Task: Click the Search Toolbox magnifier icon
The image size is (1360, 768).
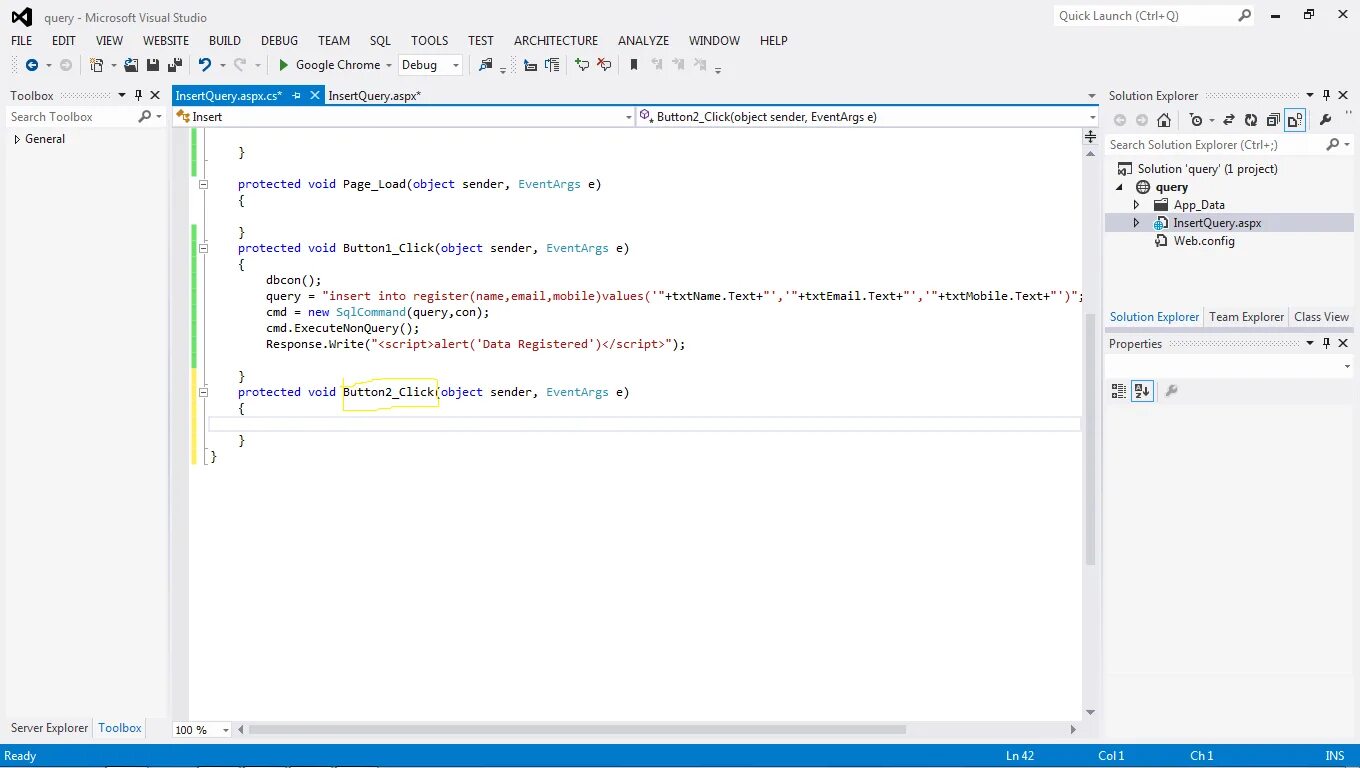Action: point(145,117)
